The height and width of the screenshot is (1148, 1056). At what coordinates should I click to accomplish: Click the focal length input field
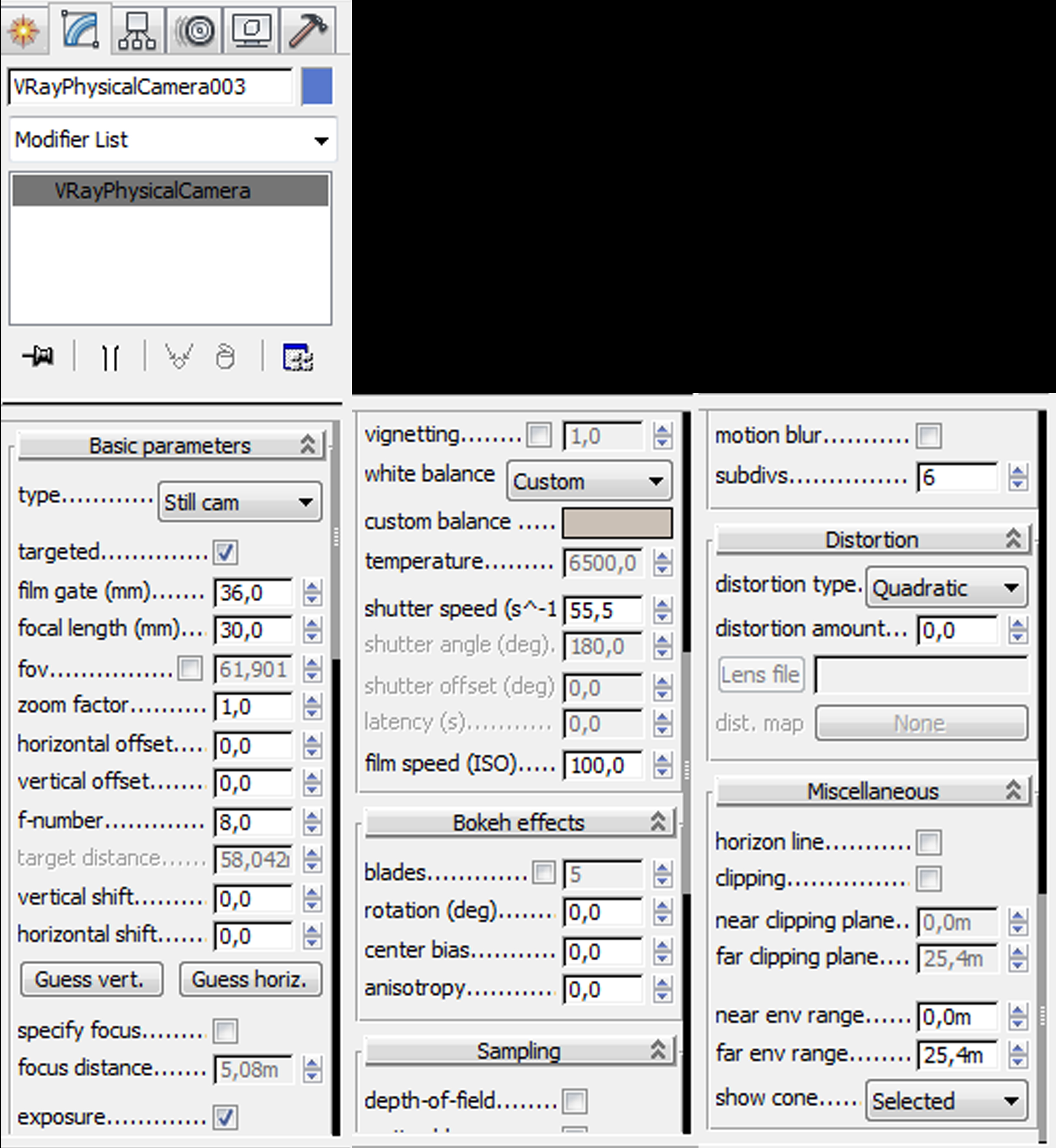click(x=252, y=630)
